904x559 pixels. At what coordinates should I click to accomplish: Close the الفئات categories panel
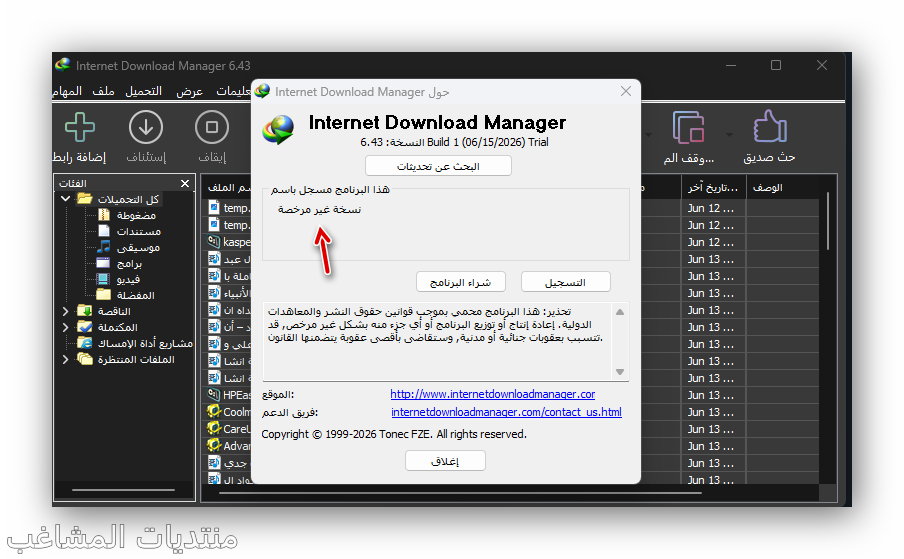coord(184,183)
